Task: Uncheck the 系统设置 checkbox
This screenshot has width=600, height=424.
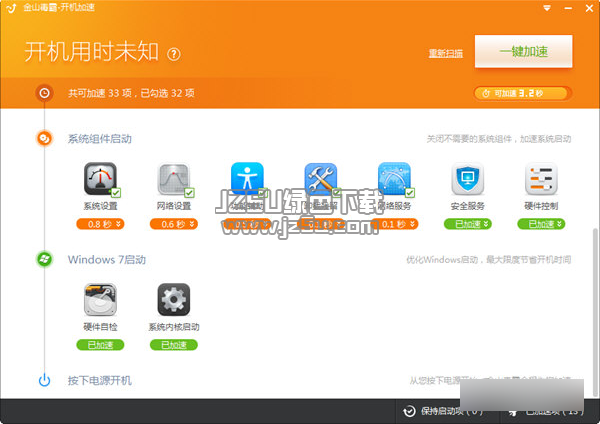Action: click(116, 192)
